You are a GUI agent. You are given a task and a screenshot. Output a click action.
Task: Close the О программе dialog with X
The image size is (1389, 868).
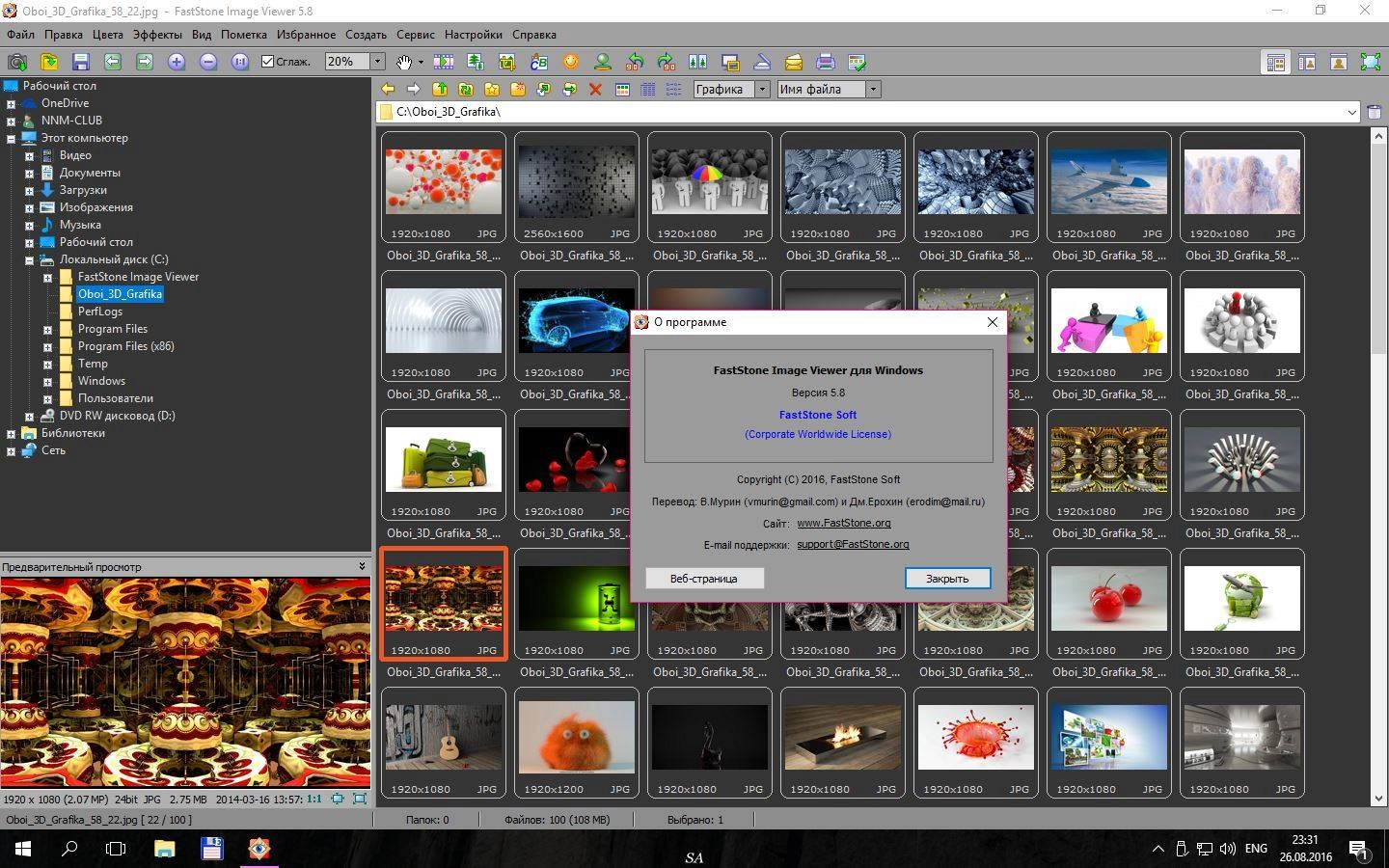992,322
